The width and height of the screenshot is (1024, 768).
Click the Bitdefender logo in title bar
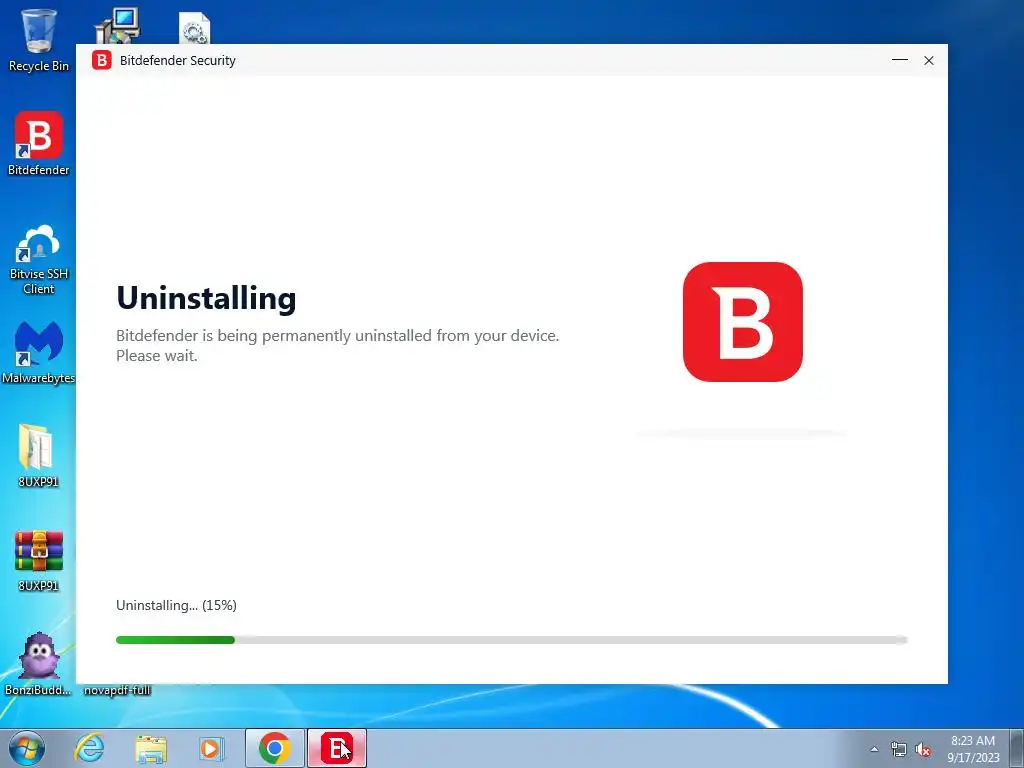pyautogui.click(x=101, y=60)
